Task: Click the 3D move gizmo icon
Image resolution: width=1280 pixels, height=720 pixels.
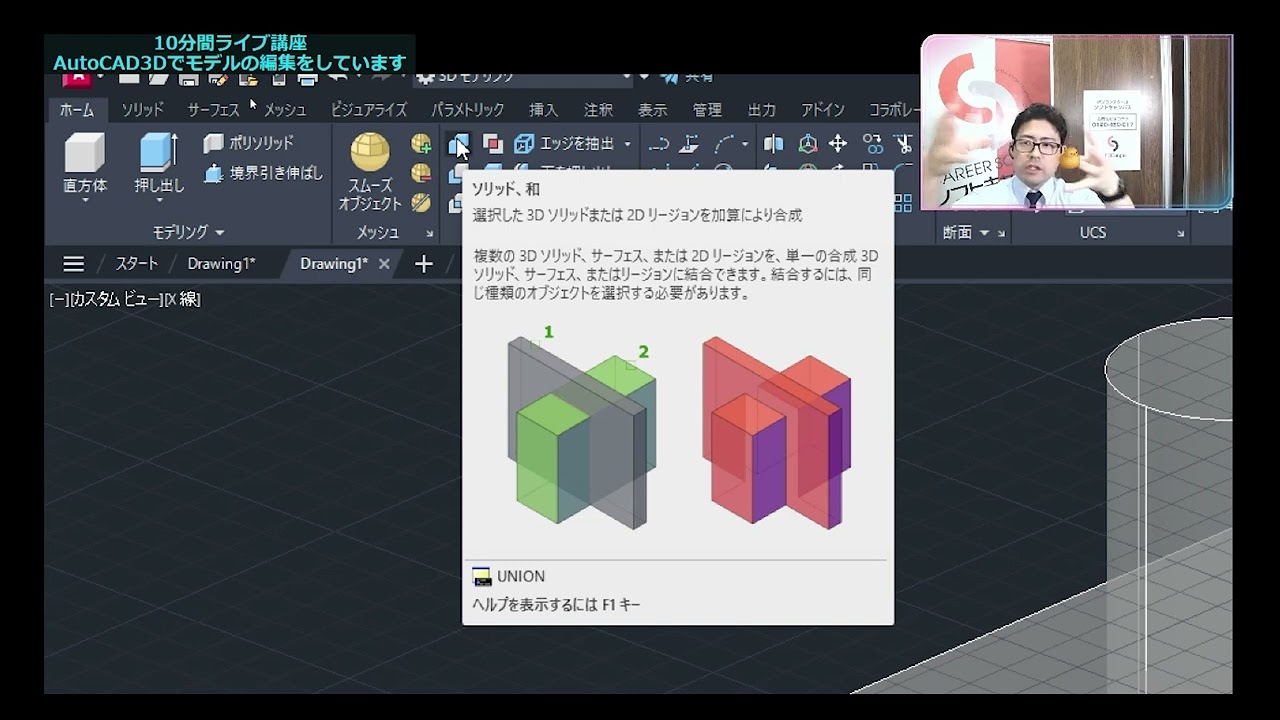Action: coord(807,144)
